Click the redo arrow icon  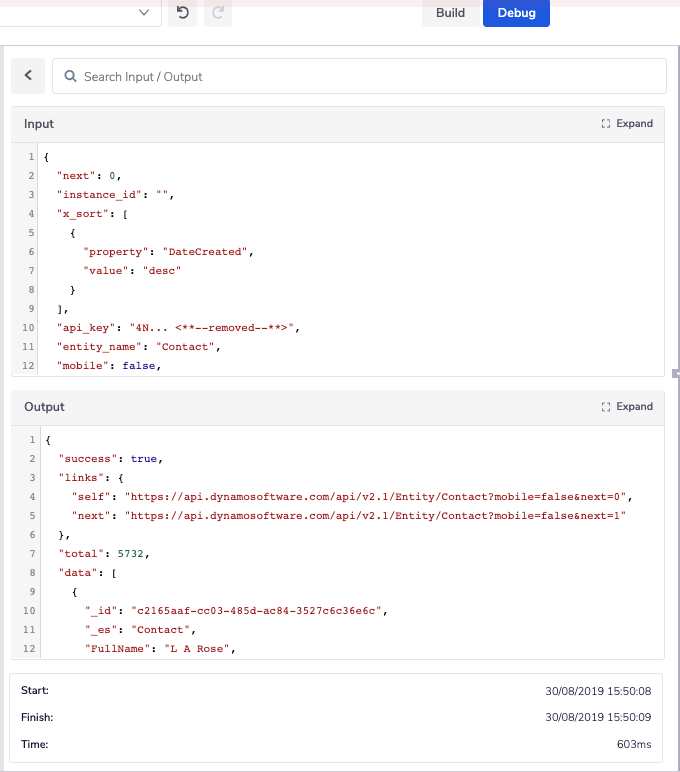(217, 13)
